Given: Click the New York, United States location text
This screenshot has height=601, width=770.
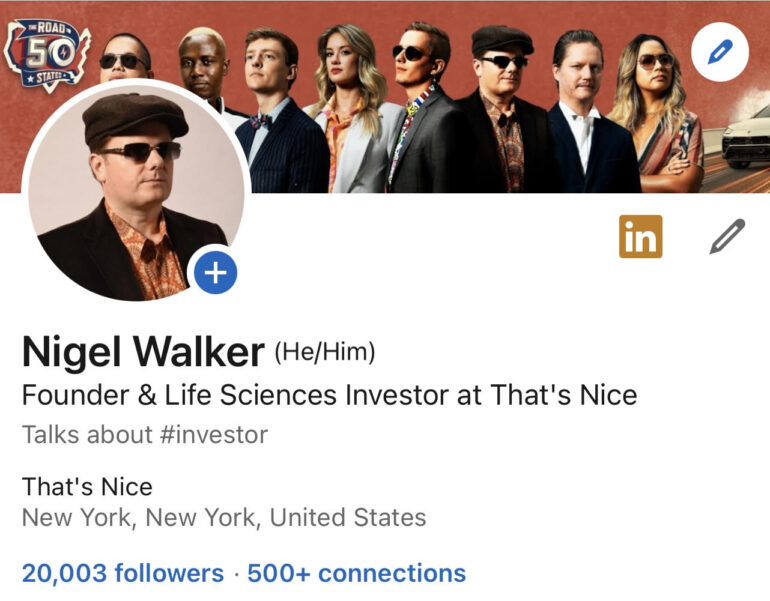Looking at the screenshot, I should [224, 518].
